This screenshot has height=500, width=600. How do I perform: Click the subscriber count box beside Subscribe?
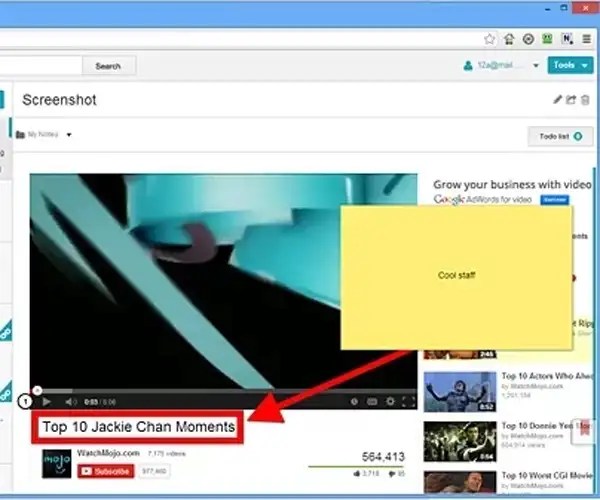tap(154, 471)
